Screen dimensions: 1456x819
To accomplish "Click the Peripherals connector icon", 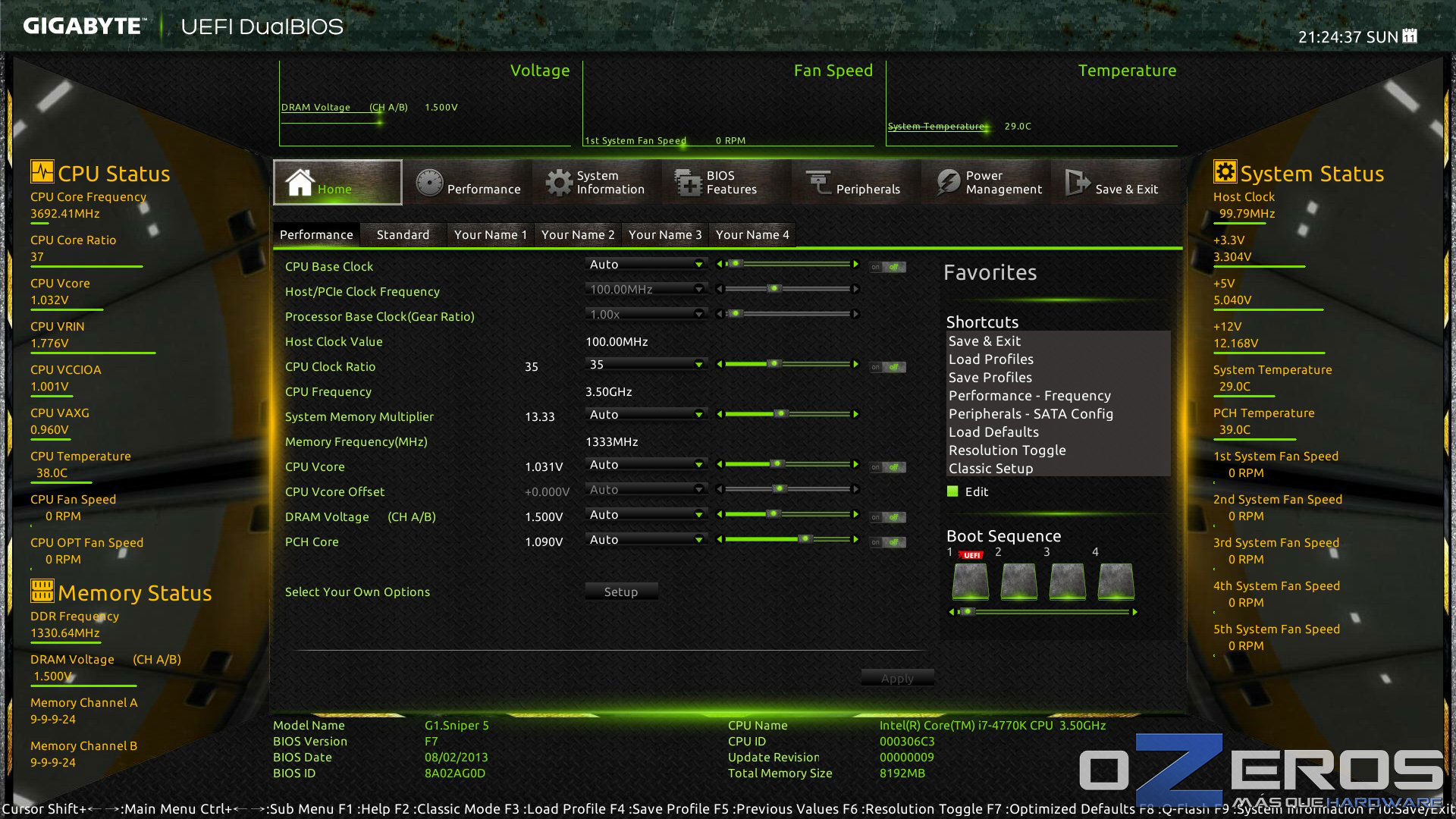I will [x=819, y=182].
